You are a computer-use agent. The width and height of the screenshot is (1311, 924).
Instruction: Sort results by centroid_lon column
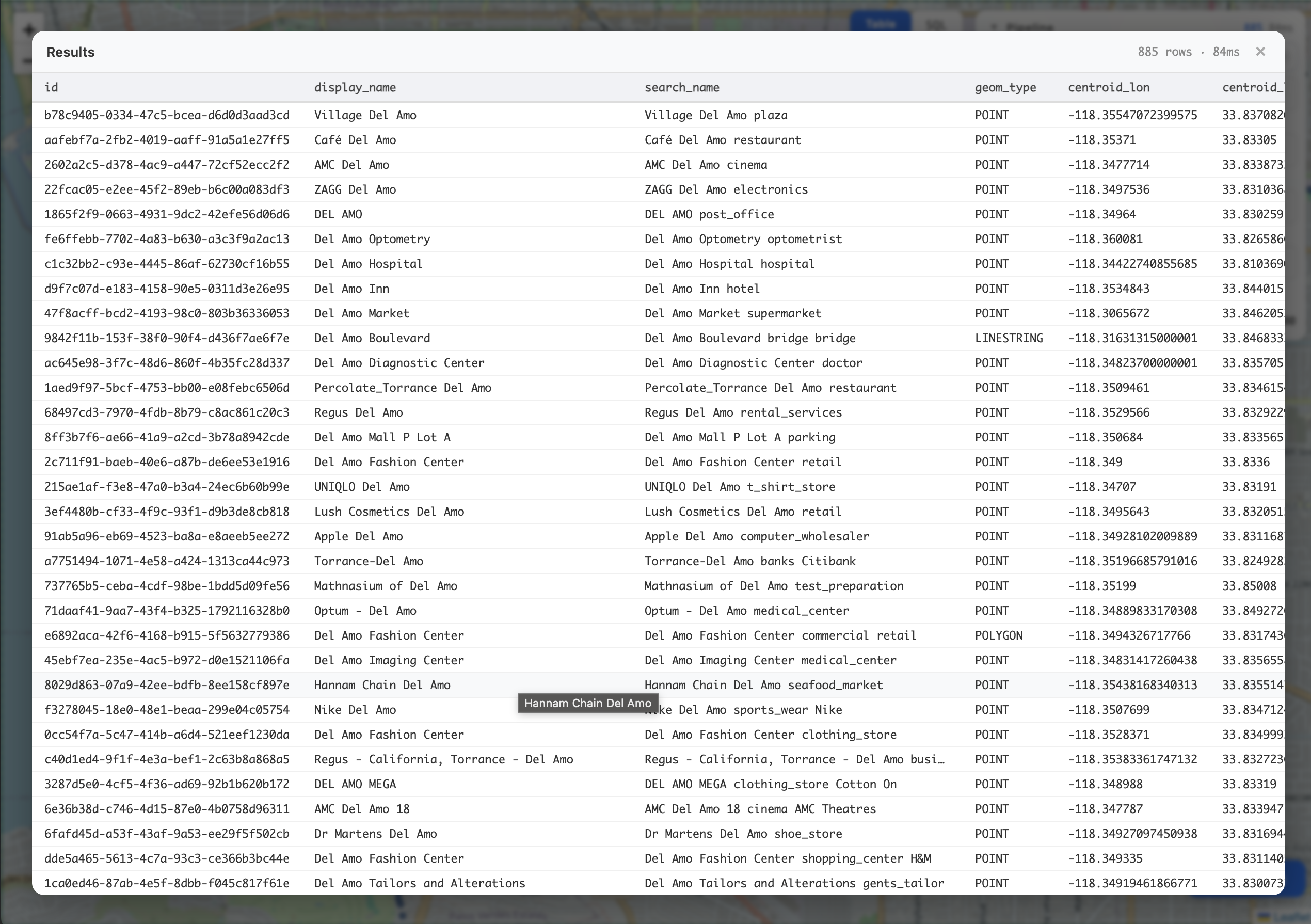pyautogui.click(x=1109, y=87)
